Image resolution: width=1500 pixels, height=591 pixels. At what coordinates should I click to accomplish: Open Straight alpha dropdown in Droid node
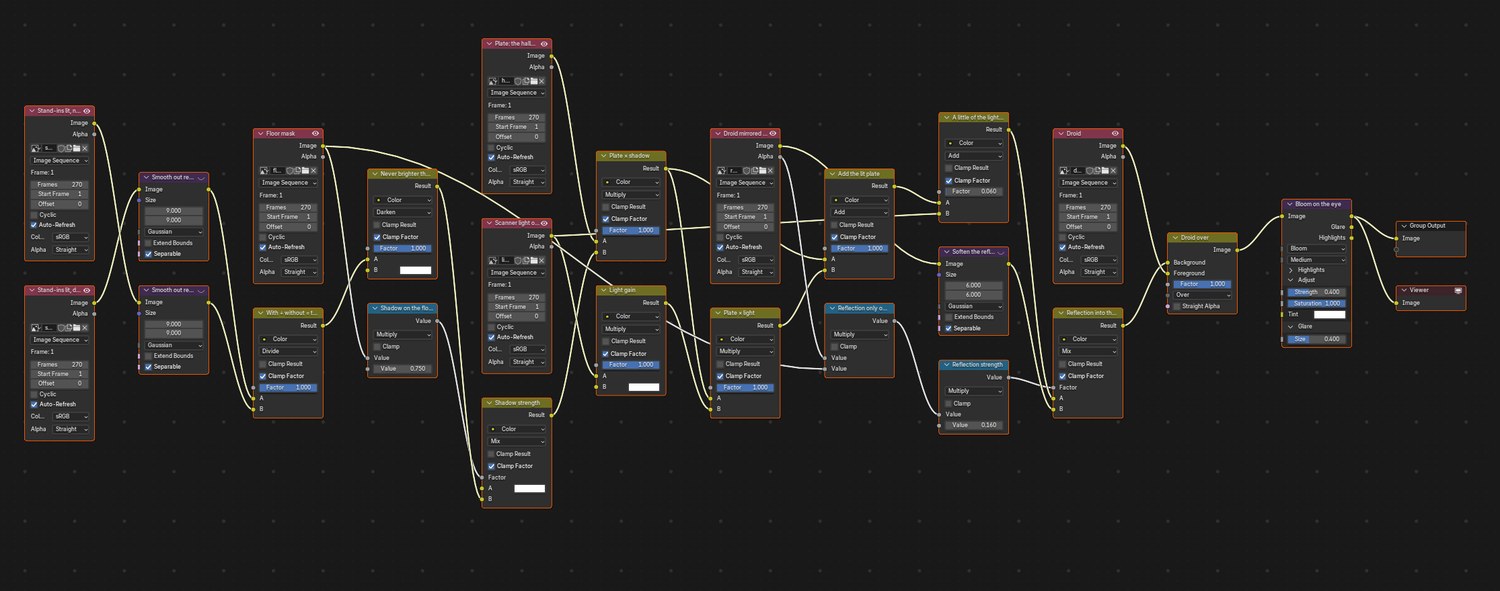(x=1100, y=272)
